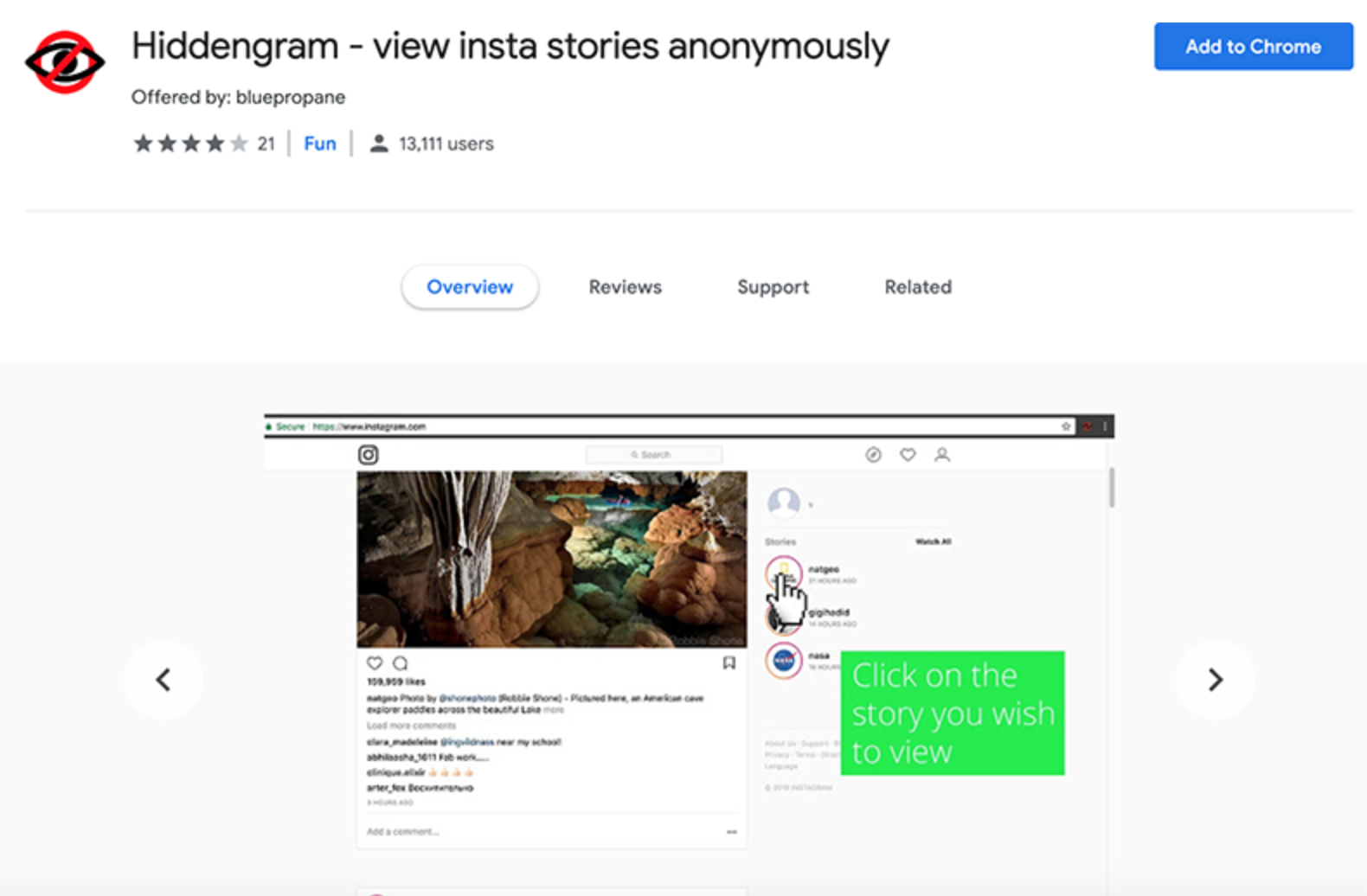Show the Related tab
The width and height of the screenshot is (1367, 896).
click(x=918, y=287)
